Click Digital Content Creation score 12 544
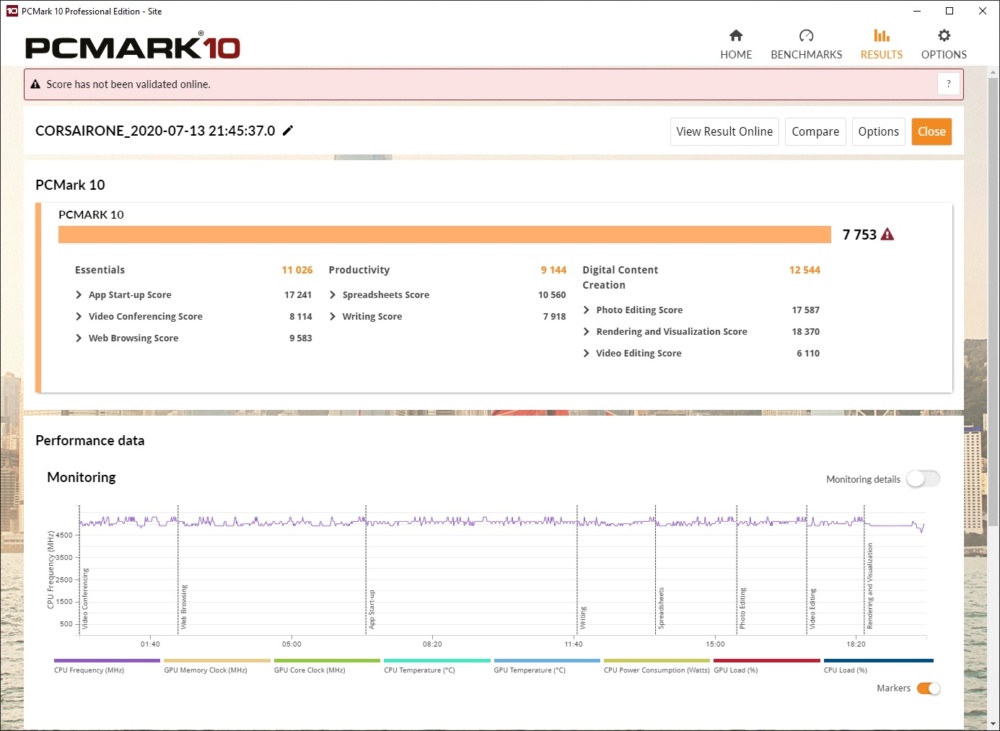 [805, 270]
